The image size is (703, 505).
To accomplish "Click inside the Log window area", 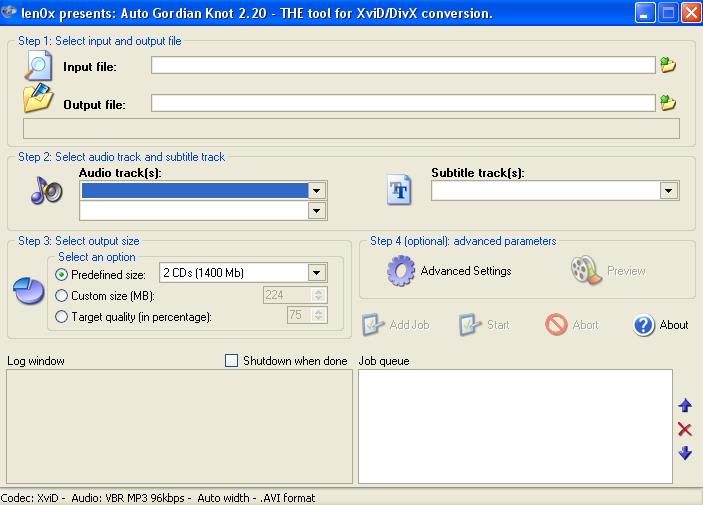I will (x=179, y=426).
